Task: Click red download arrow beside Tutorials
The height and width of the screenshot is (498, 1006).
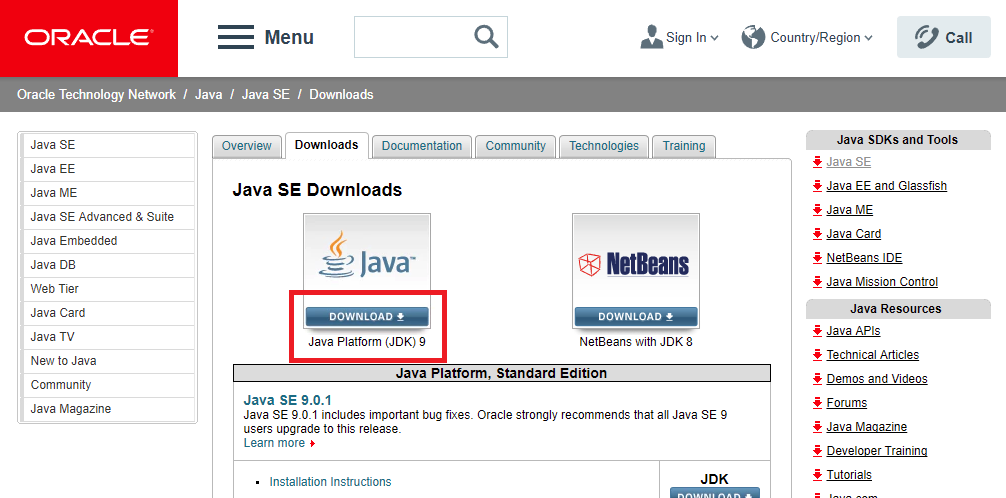Action: click(817, 476)
